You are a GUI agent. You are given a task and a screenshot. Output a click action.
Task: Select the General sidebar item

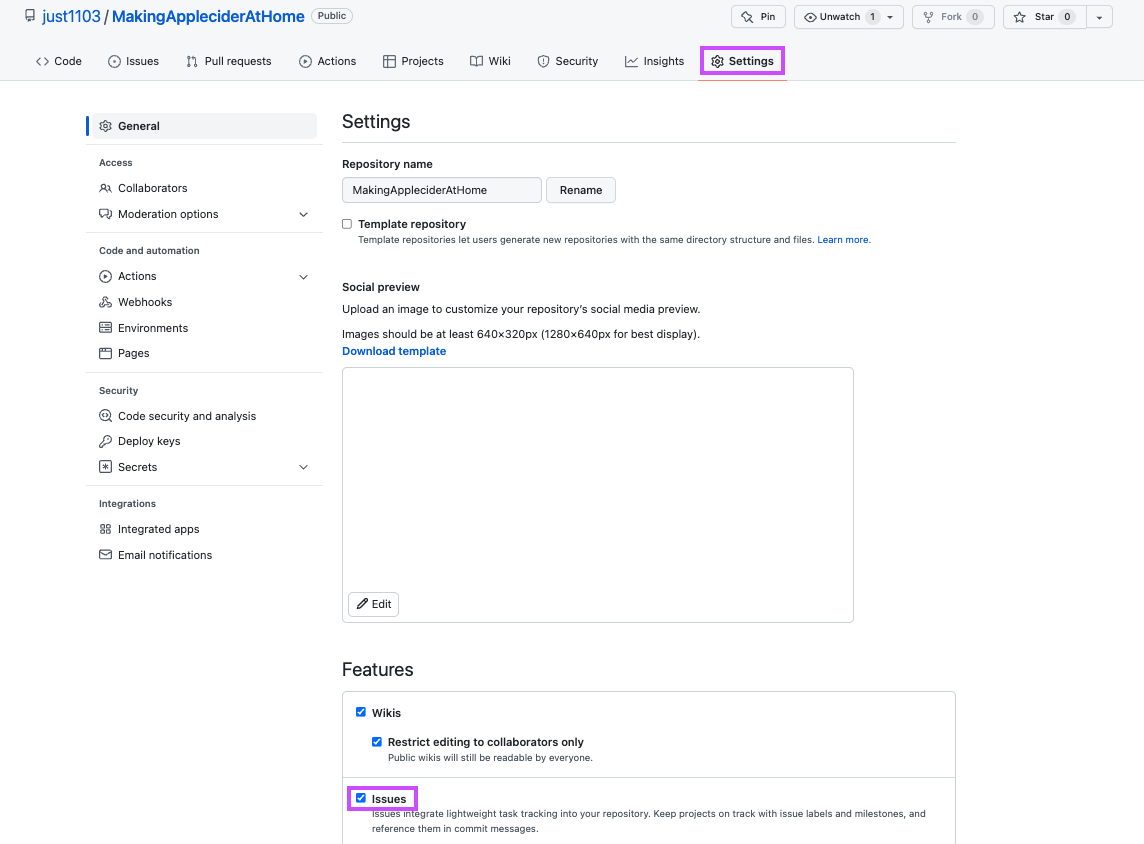tap(204, 126)
